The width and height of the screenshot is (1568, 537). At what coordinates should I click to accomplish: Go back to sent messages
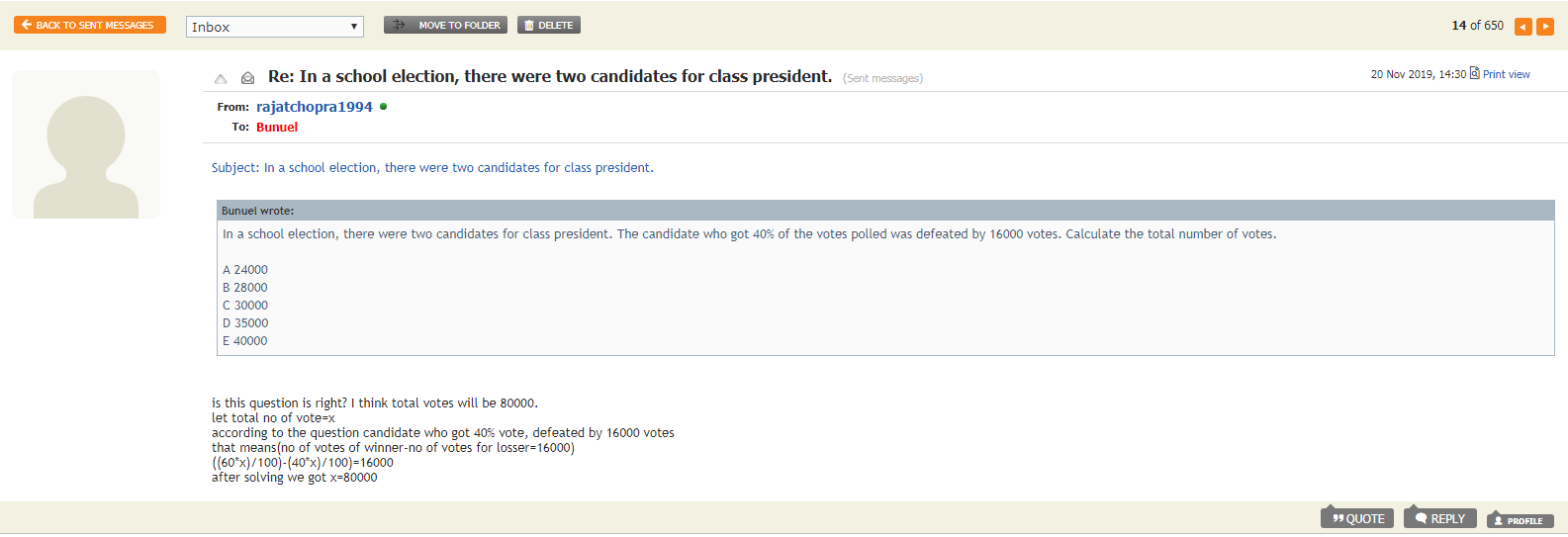point(90,26)
